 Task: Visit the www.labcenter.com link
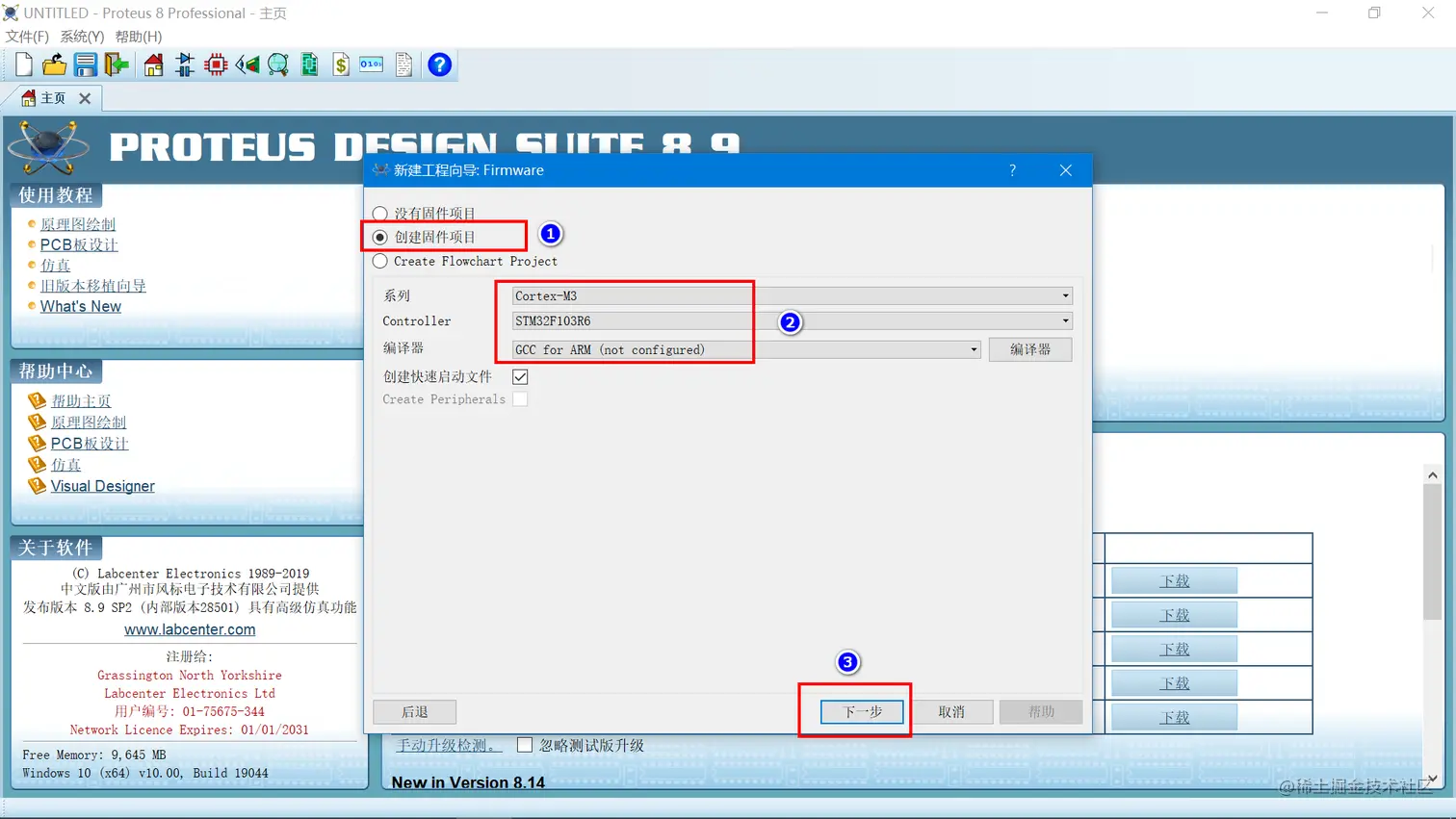pos(190,629)
